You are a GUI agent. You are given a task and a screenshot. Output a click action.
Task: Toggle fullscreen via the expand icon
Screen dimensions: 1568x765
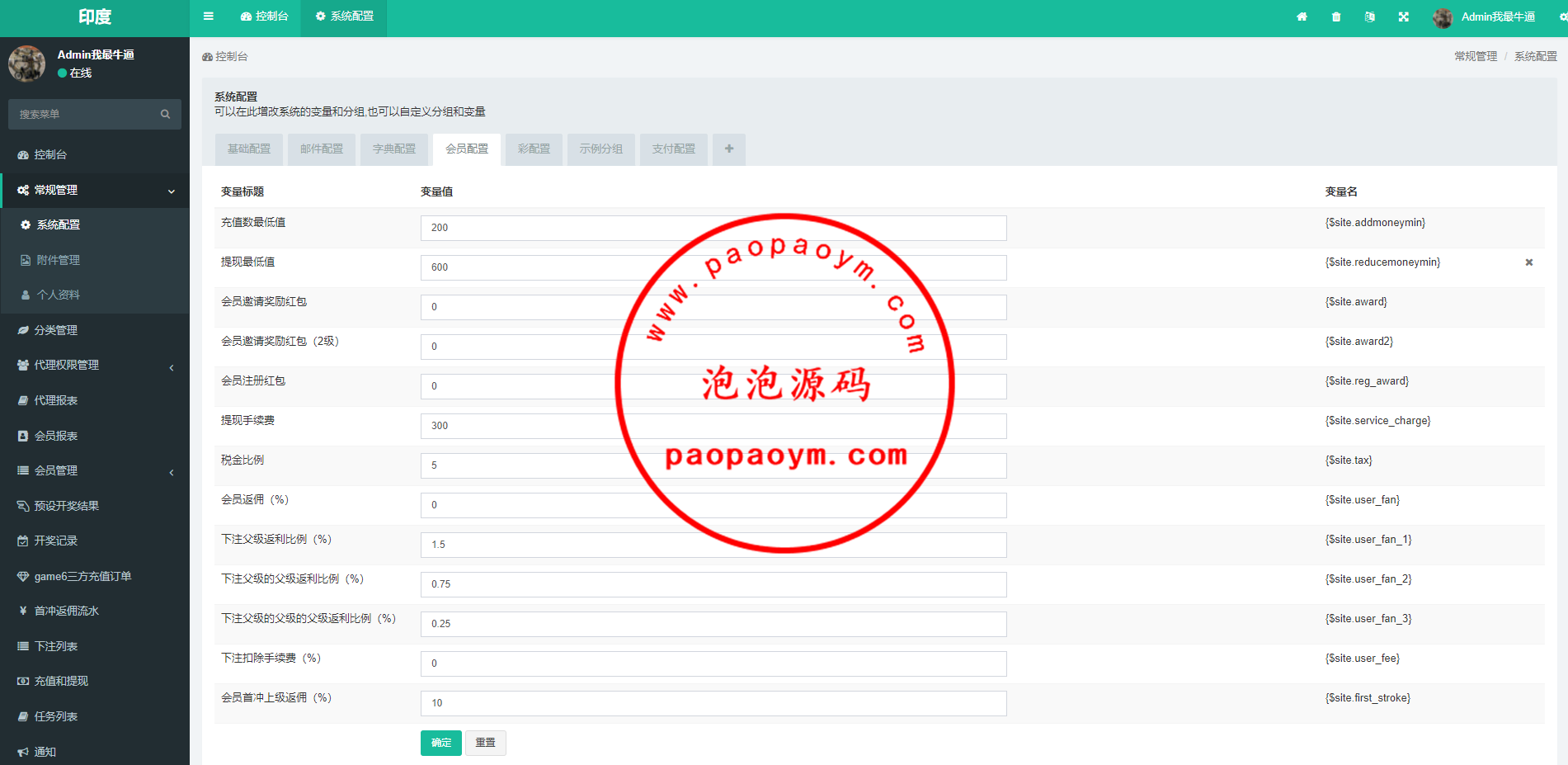click(x=1404, y=17)
